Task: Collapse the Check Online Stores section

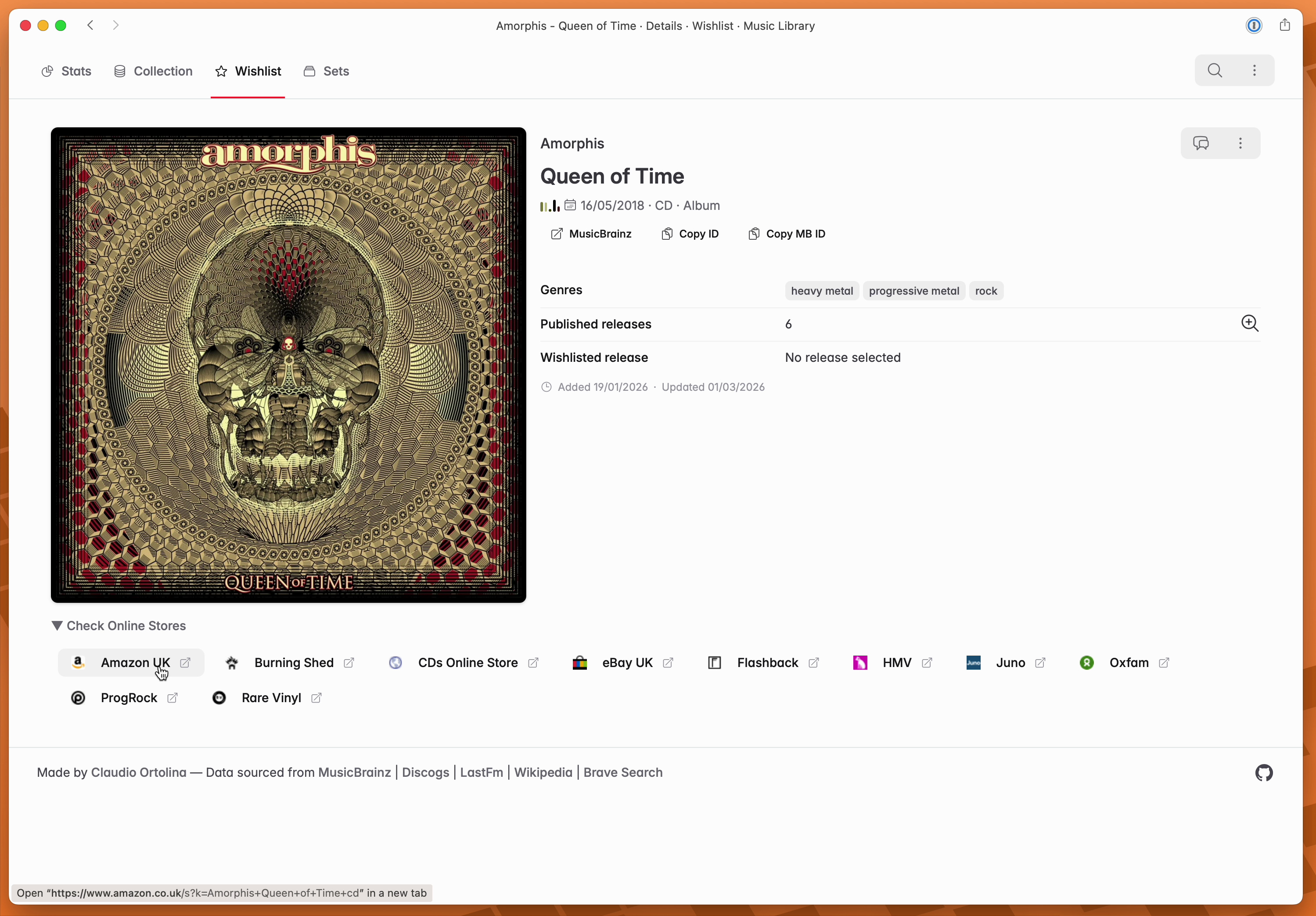Action: tap(119, 625)
